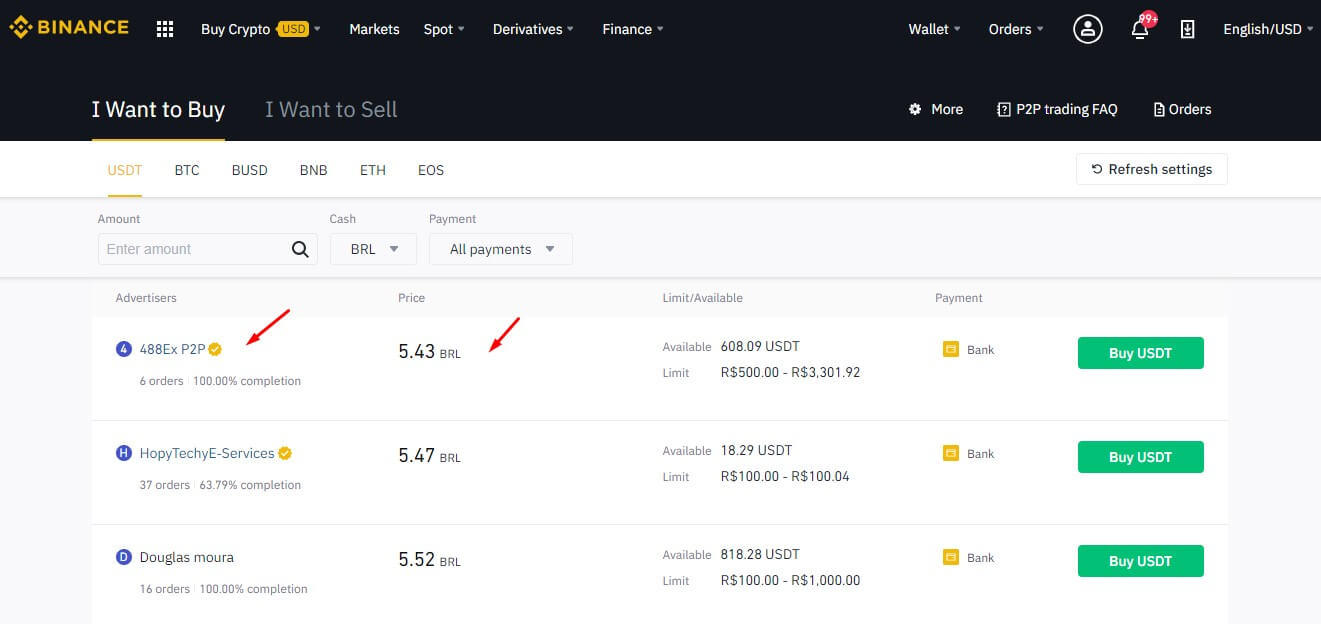Screen dimensions: 1321x624
Task: Open the notifications bell icon
Action: pos(1140,29)
